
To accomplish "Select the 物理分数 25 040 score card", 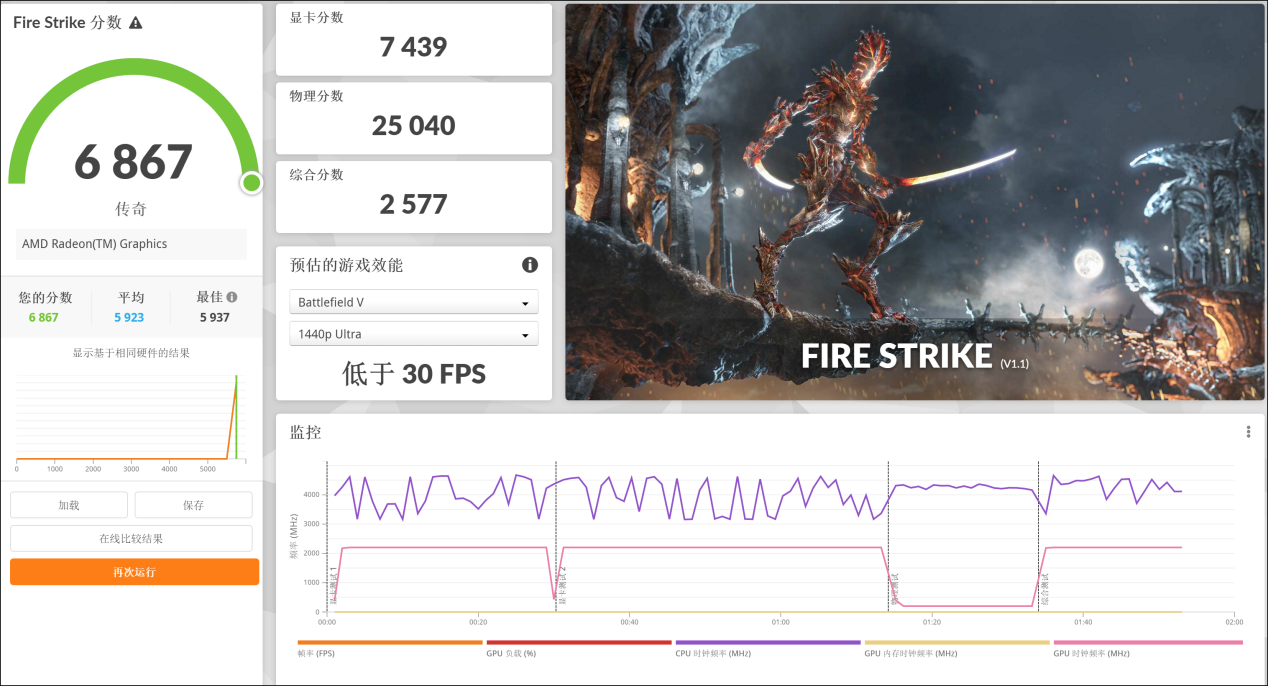I will coord(413,118).
